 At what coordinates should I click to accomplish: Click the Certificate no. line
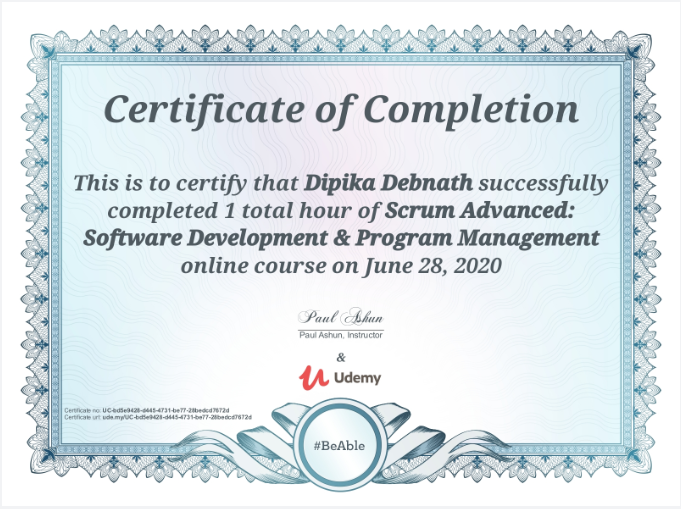[147, 410]
